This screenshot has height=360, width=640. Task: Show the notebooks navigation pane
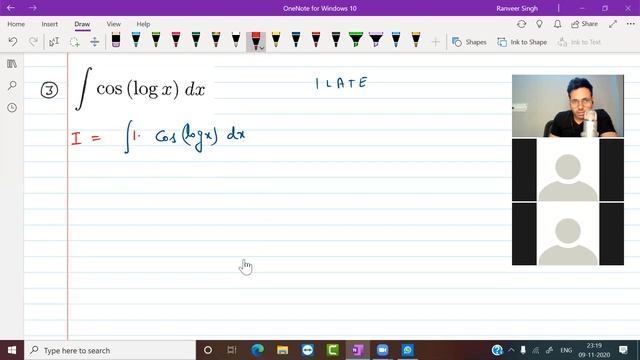pos(12,64)
